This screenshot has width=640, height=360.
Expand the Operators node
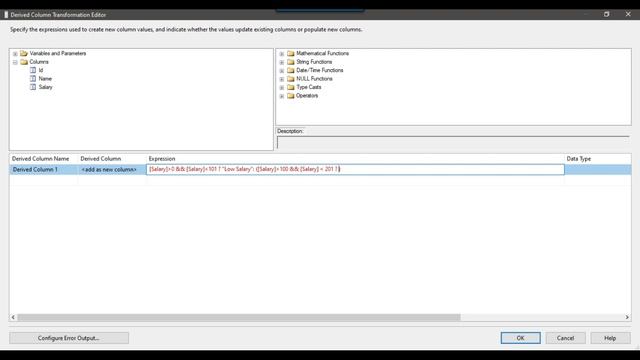[x=282, y=96]
